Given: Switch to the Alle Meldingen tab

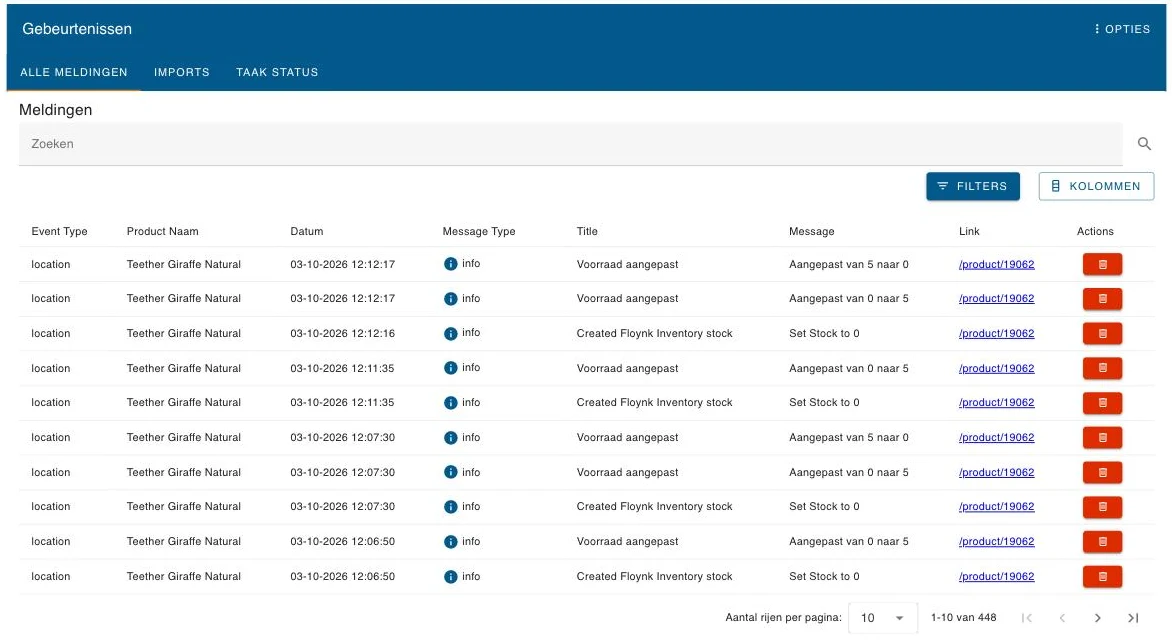Looking at the screenshot, I should pyautogui.click(x=74, y=73).
